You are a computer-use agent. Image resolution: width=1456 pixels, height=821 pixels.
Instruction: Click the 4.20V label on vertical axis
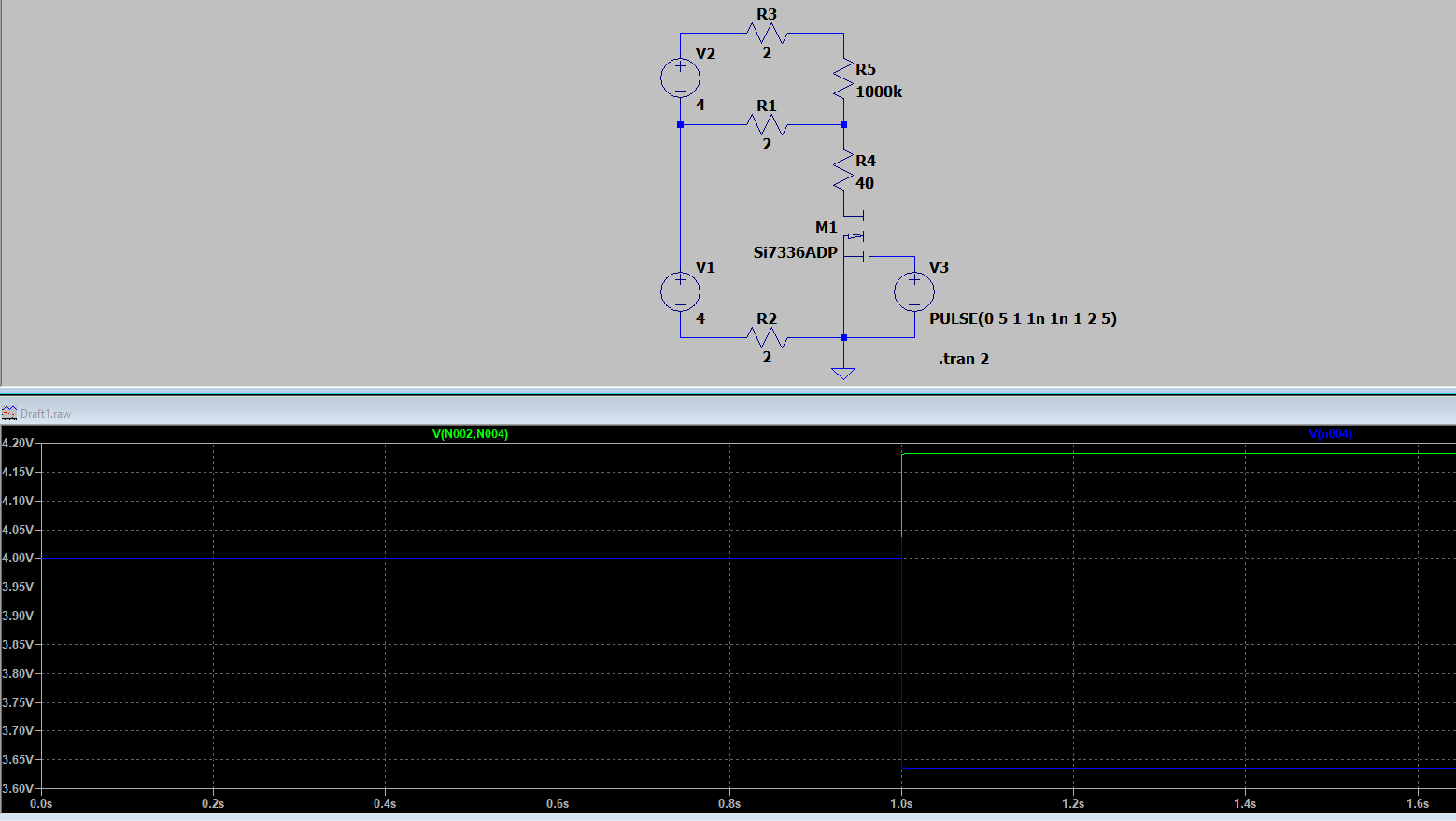coord(18,443)
